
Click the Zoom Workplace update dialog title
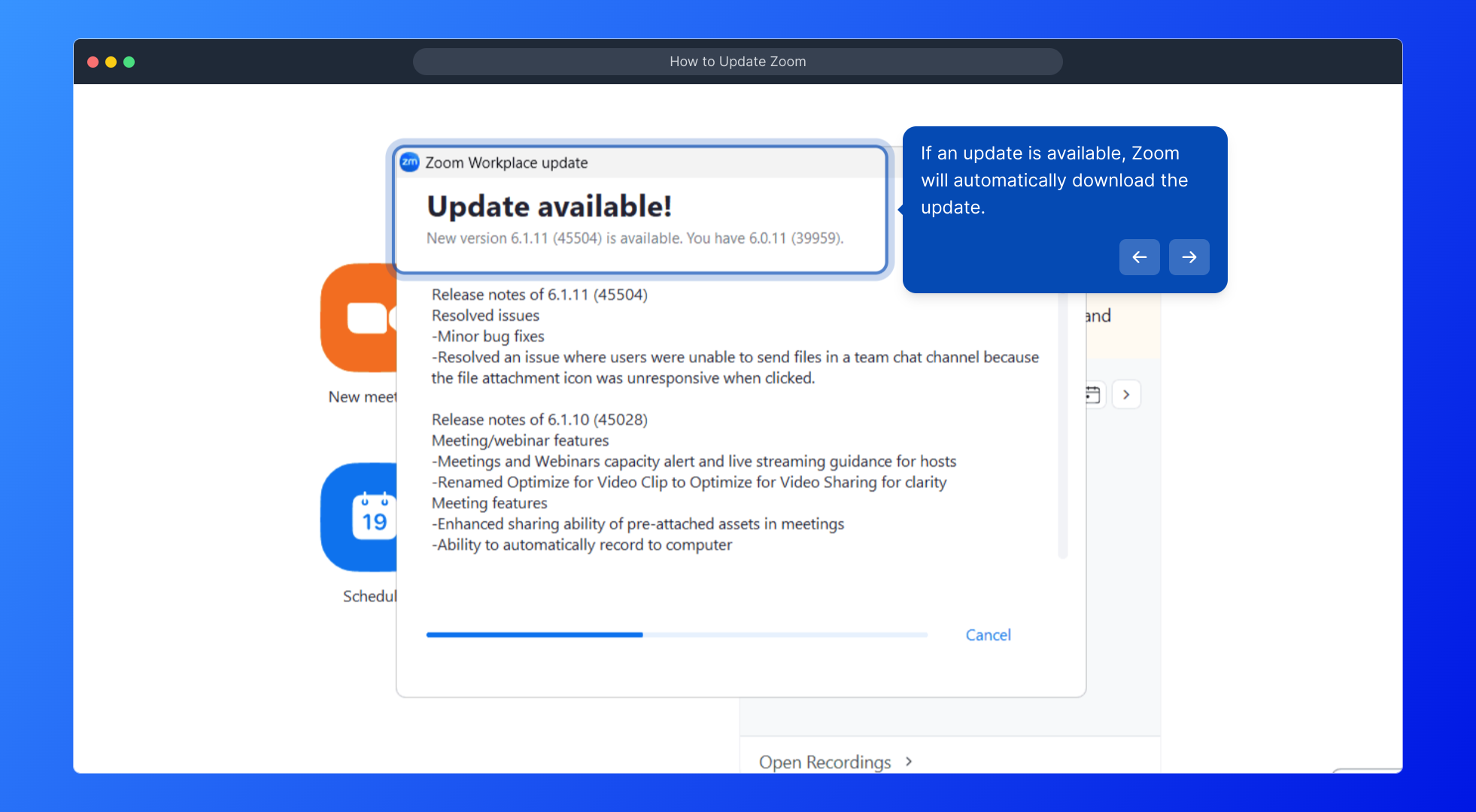point(506,162)
